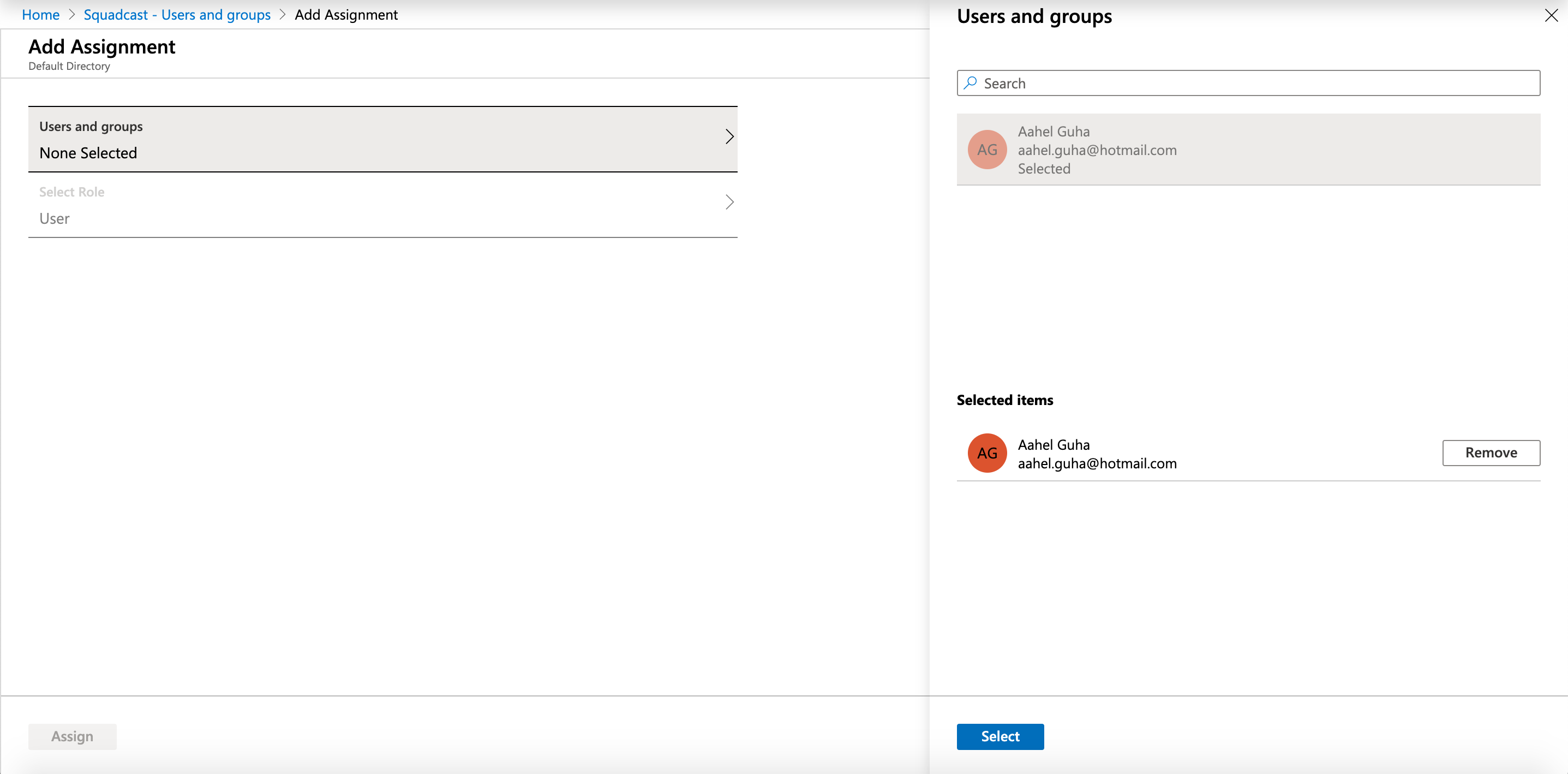1568x774 pixels.
Task: Click breadcrumb chevron after Home
Action: click(72, 15)
